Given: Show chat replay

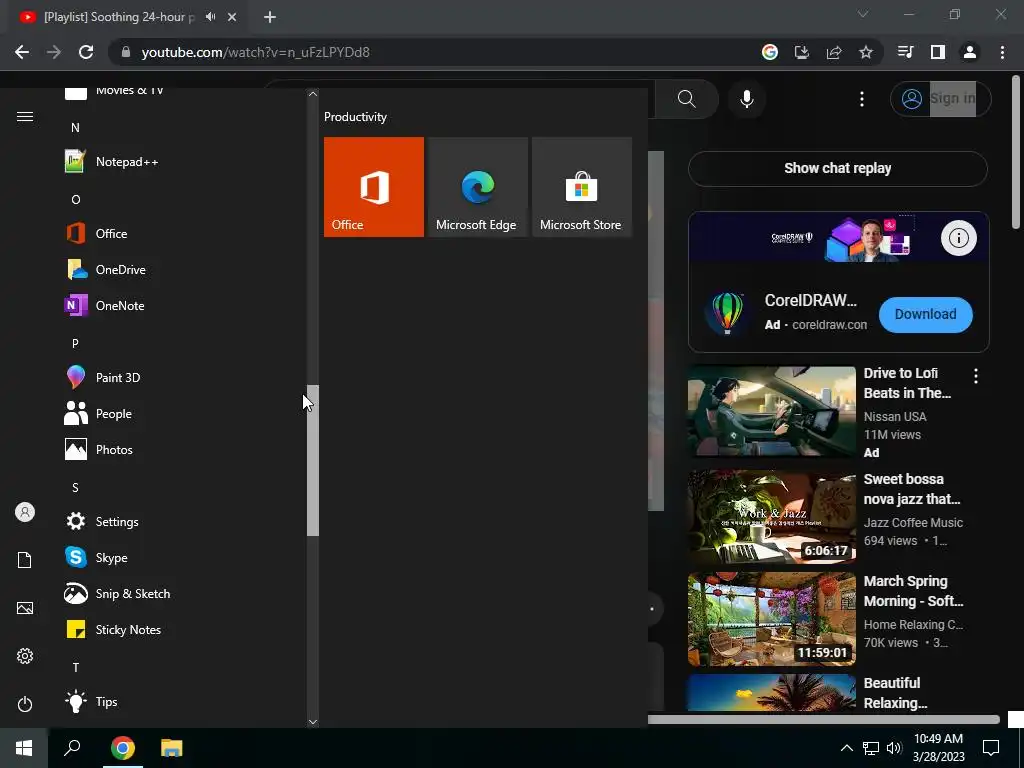Looking at the screenshot, I should (x=837, y=168).
